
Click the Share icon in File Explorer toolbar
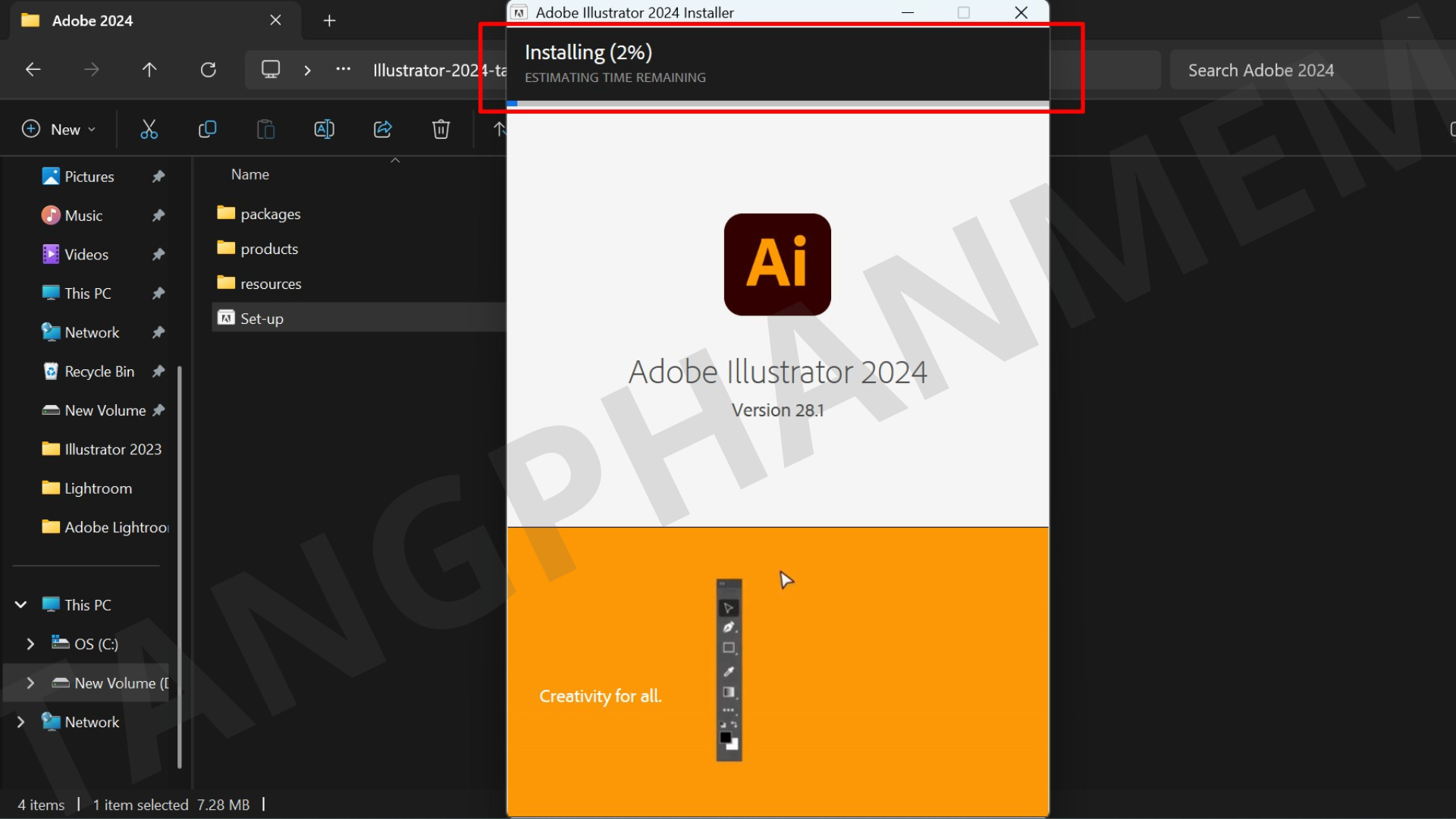pyautogui.click(x=383, y=130)
